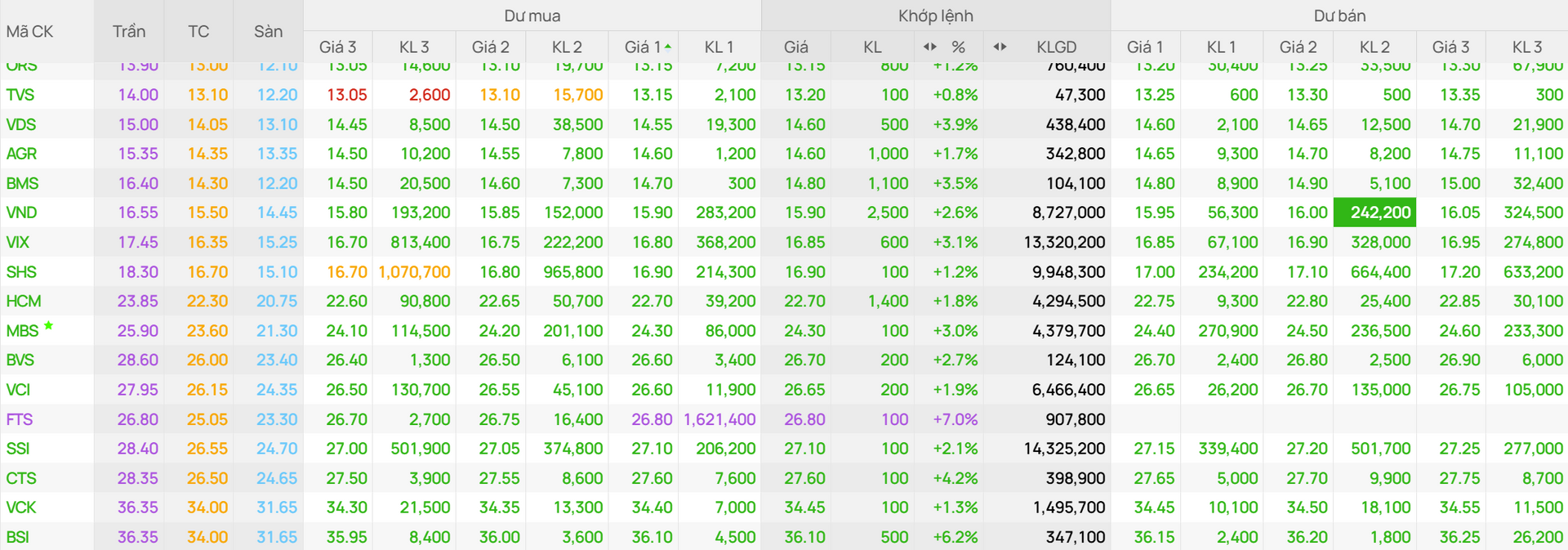
Task: Click the Giá header under Khớp lệnh
Action: pyautogui.click(x=796, y=47)
